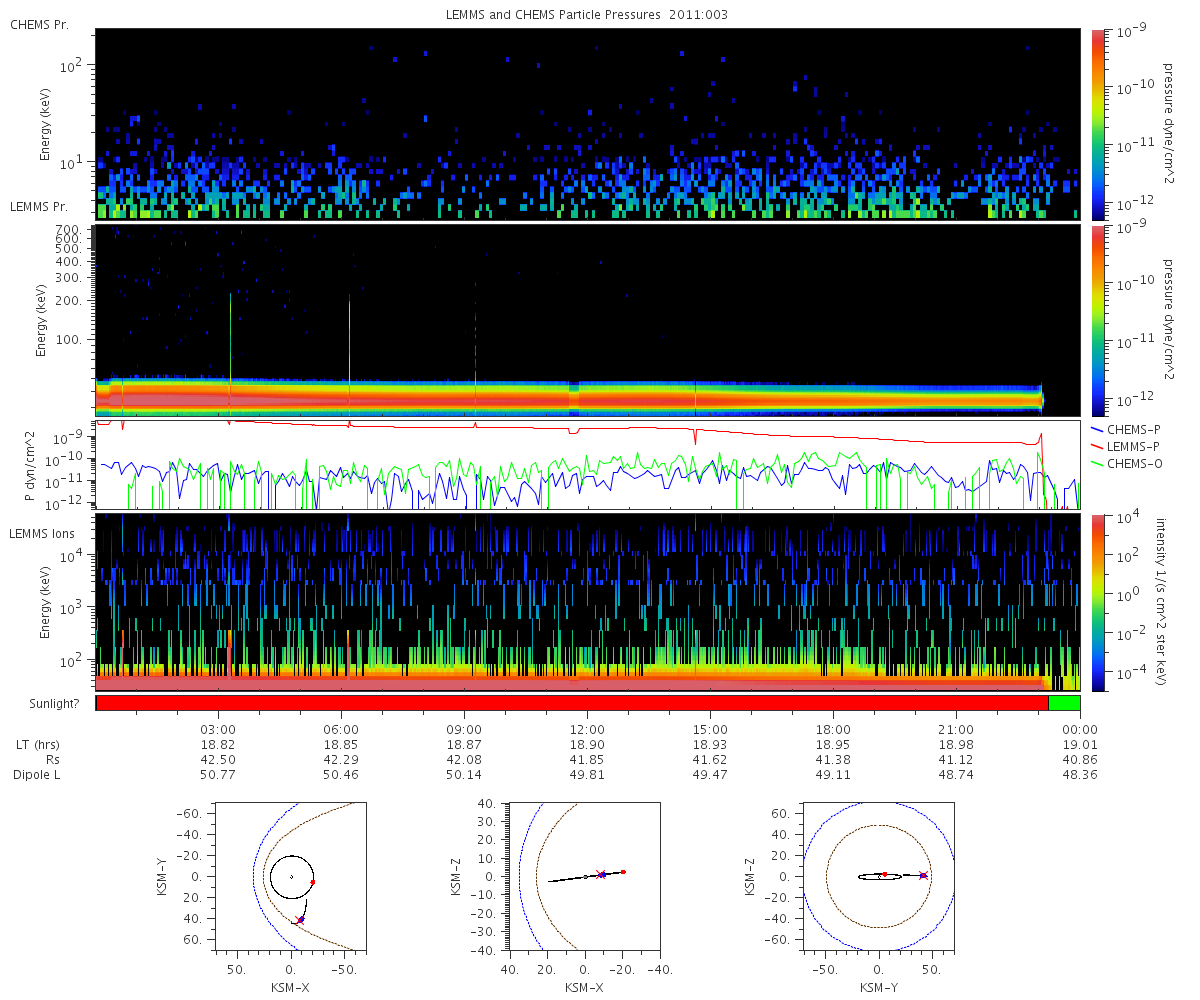The width and height of the screenshot is (1200, 1000).
Task: Open the KSM-X versus KSM-Y orbit plot
Action: pos(290,876)
